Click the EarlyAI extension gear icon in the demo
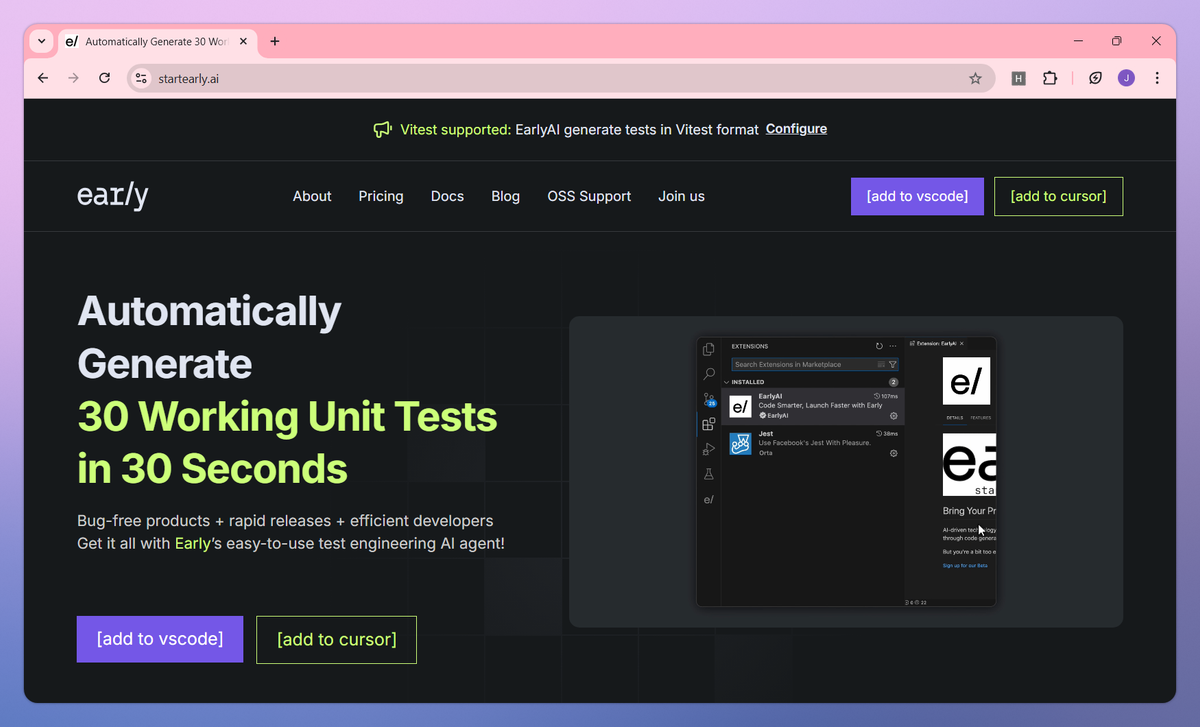 pos(894,416)
